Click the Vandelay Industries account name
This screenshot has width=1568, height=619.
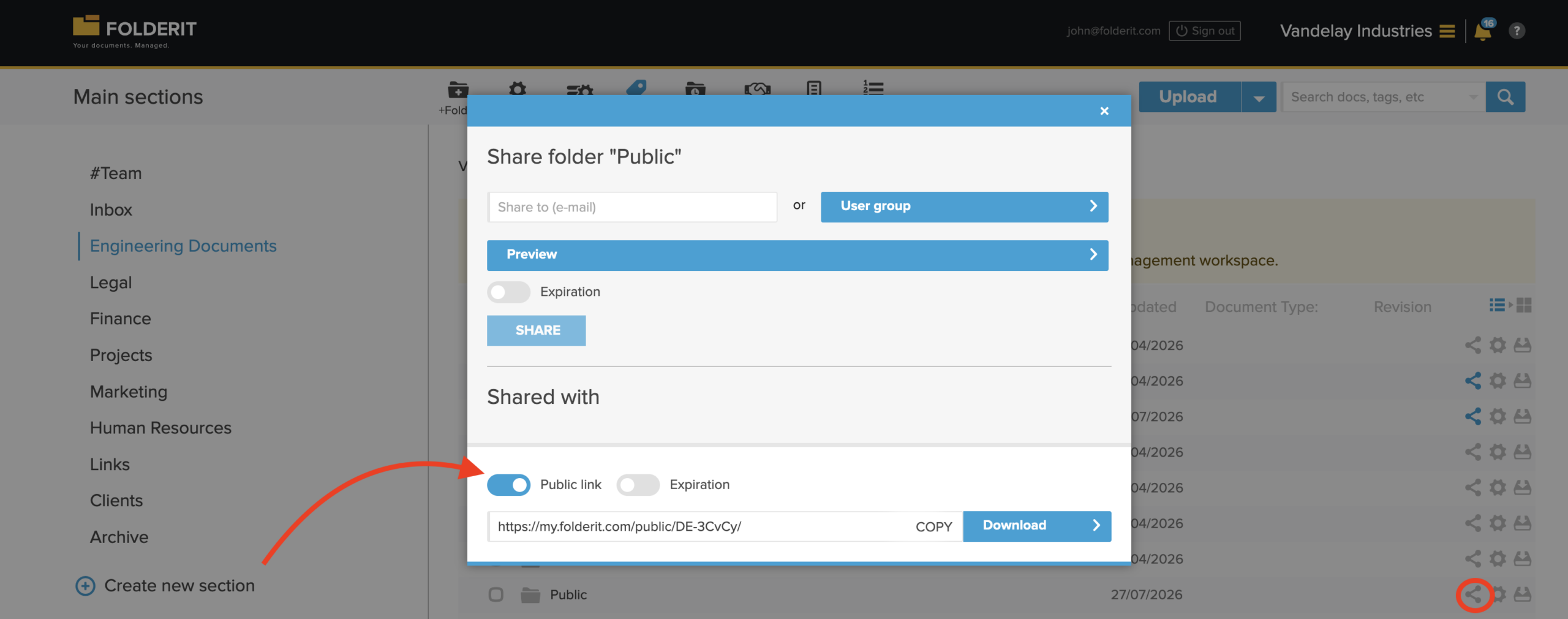tap(1355, 31)
